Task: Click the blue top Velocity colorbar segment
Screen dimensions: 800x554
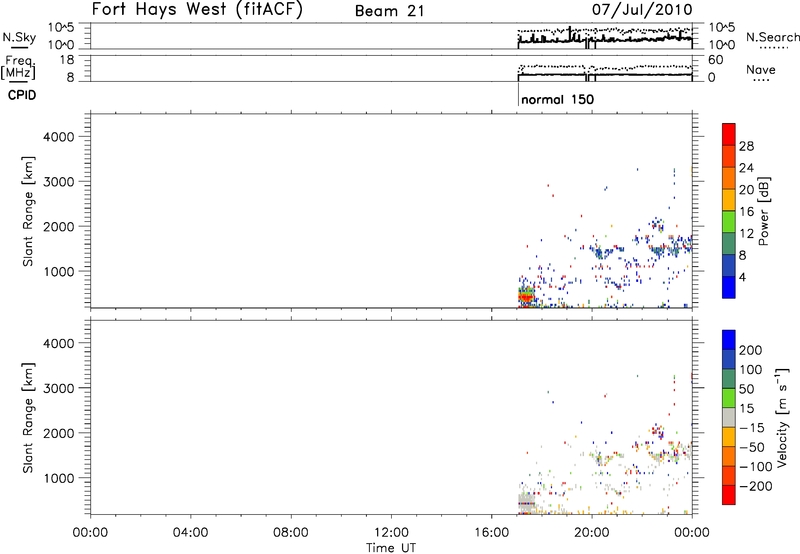Action: tap(729, 340)
